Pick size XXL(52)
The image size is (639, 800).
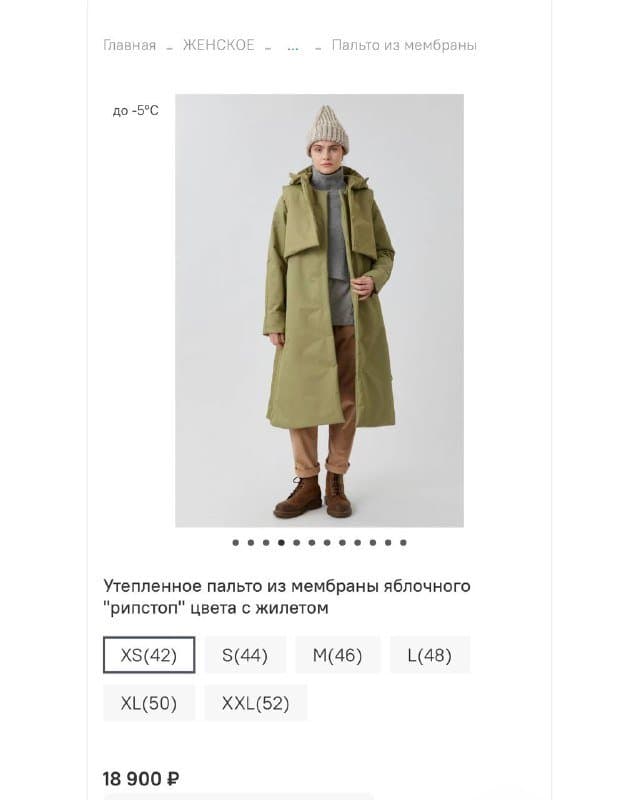(x=256, y=703)
